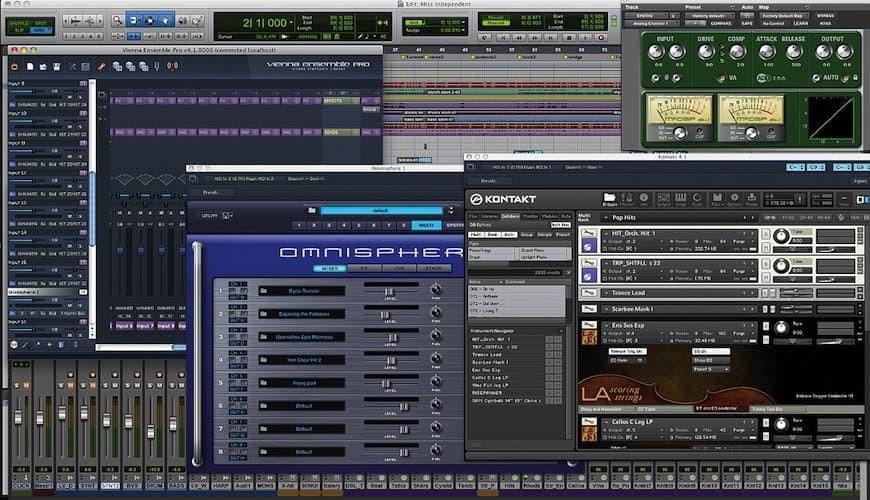
Task: Adjust level slider of Omnisphere part 1
Action: click(390, 292)
